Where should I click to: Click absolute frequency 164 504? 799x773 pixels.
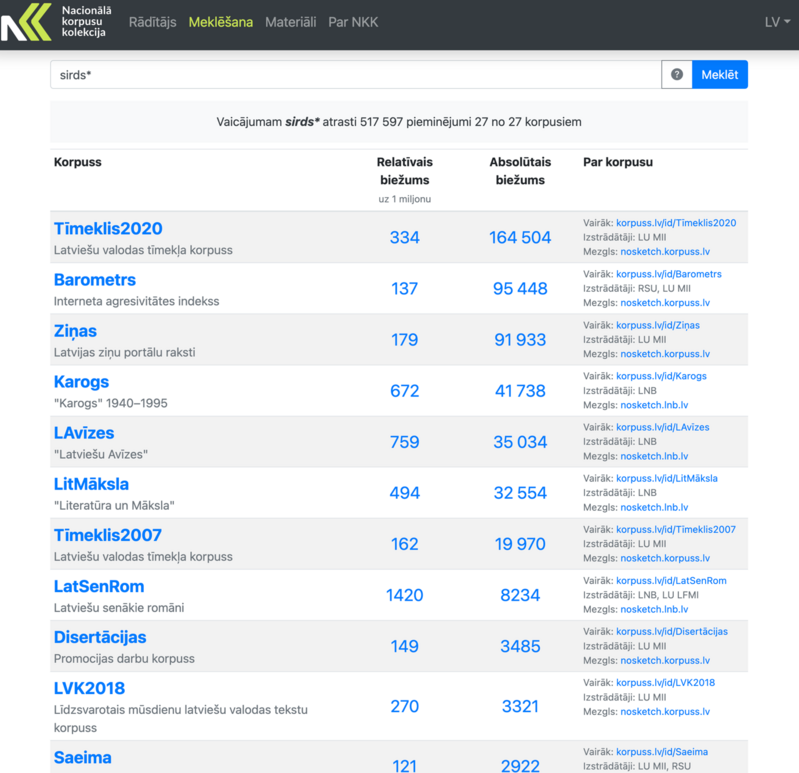coord(520,237)
